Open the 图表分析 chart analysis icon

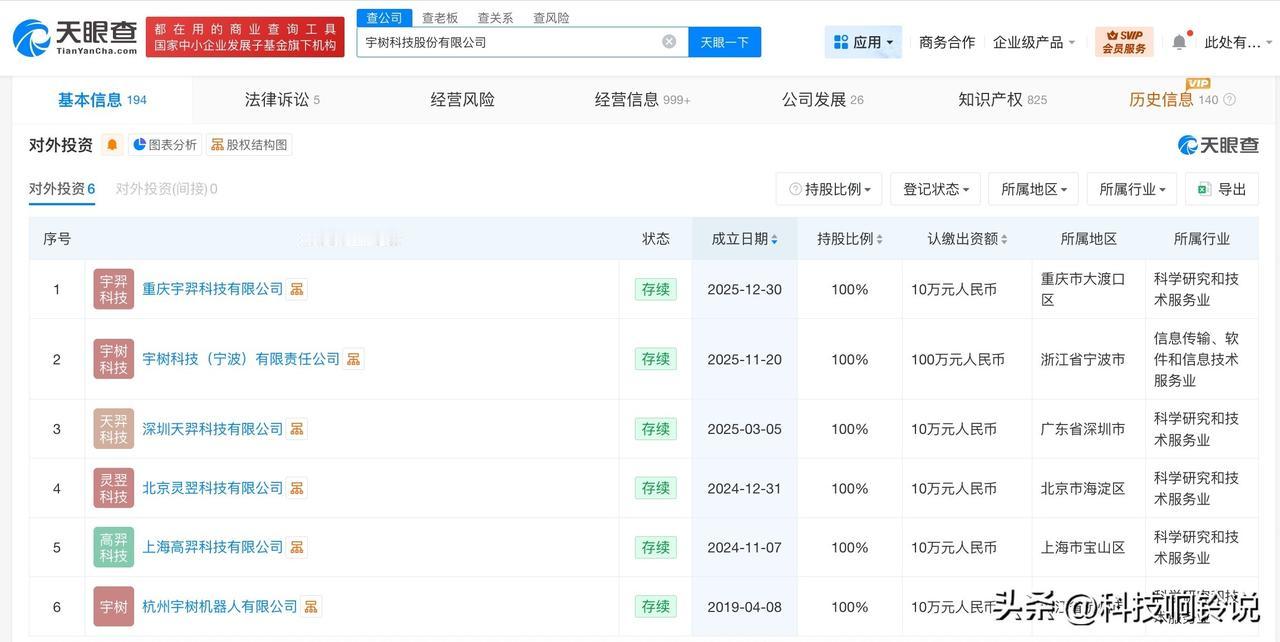coord(164,144)
